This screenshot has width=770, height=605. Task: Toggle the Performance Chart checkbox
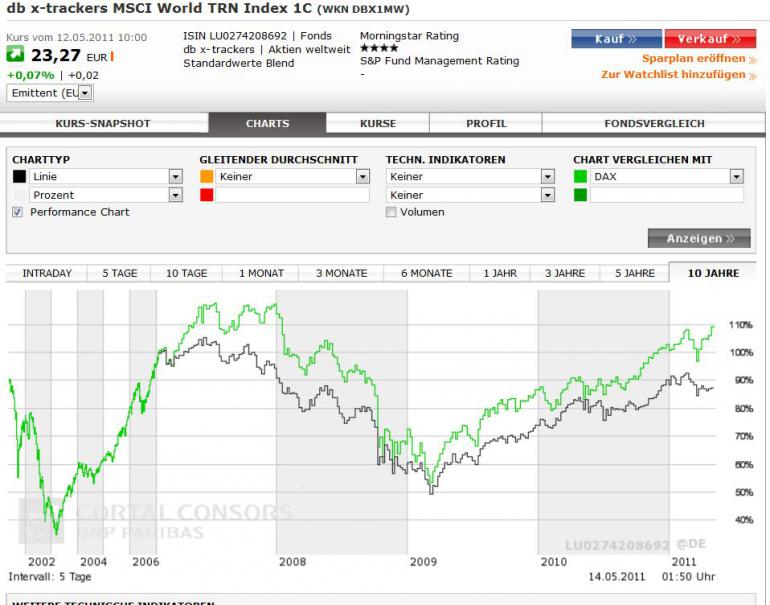click(18, 212)
